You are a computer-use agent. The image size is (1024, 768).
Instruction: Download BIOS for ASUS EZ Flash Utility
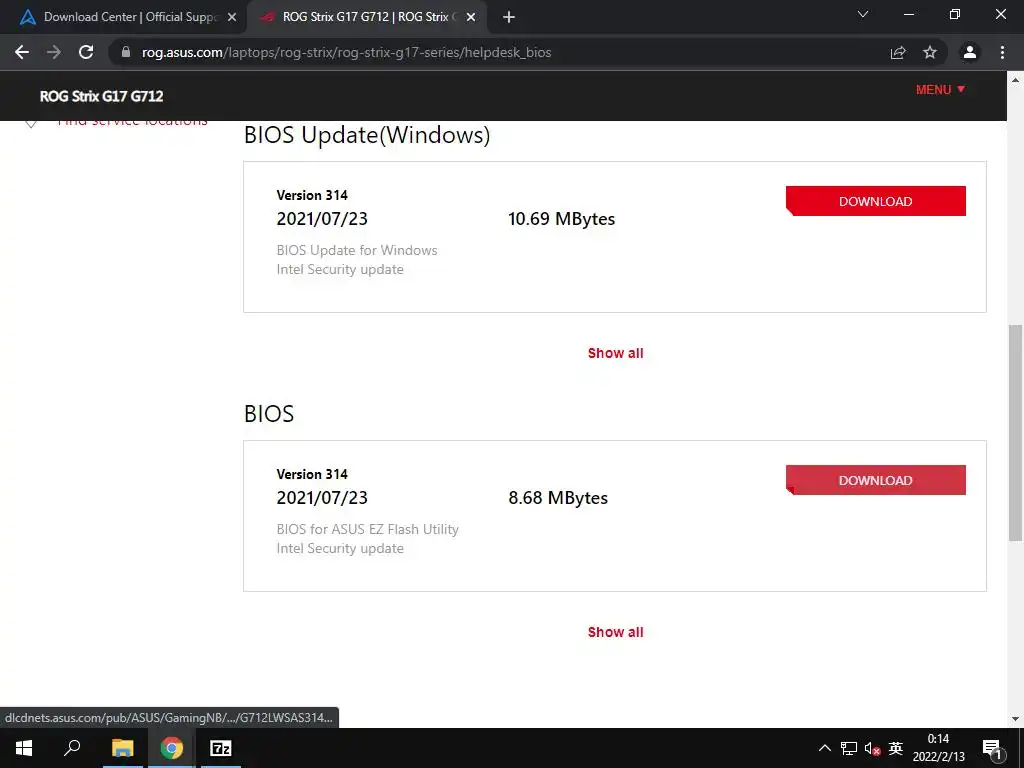876,480
